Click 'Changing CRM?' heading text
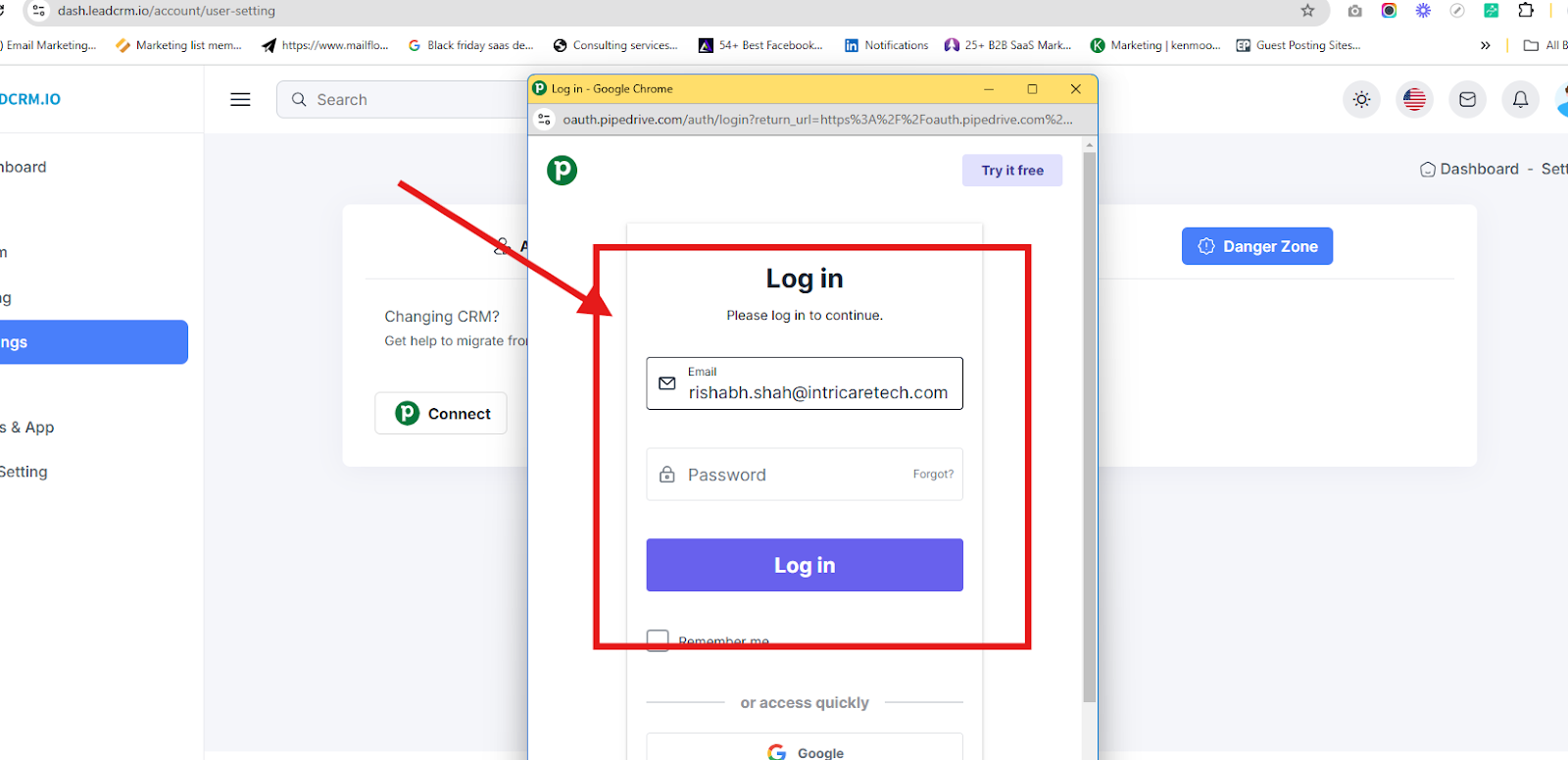This screenshot has height=760, width=1568. [442, 316]
